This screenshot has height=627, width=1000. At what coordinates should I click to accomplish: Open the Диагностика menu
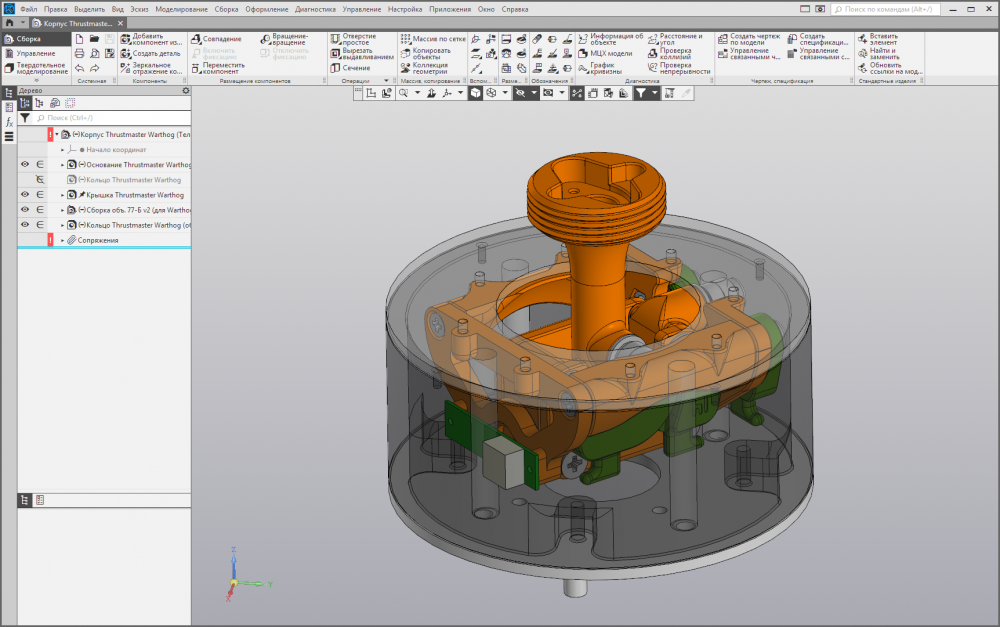315,8
